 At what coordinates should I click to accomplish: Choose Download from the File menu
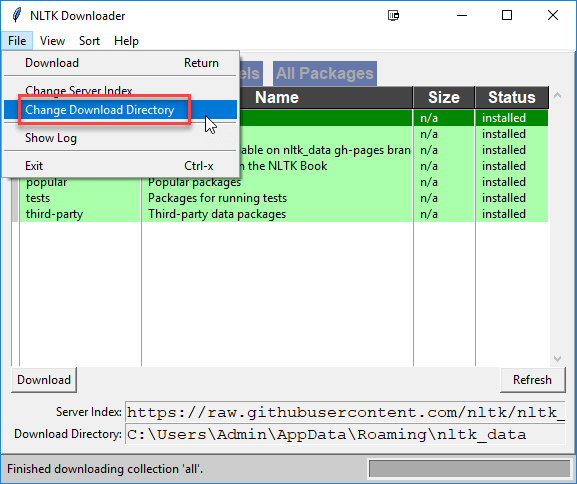click(x=120, y=63)
